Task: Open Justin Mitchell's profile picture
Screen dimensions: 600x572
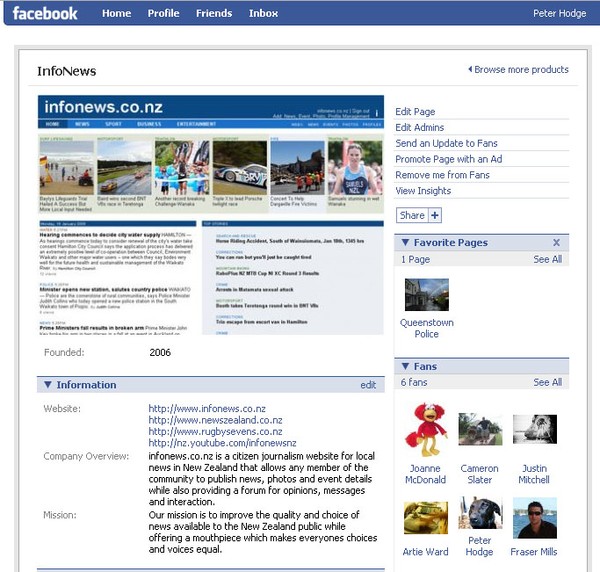Action: (x=534, y=429)
